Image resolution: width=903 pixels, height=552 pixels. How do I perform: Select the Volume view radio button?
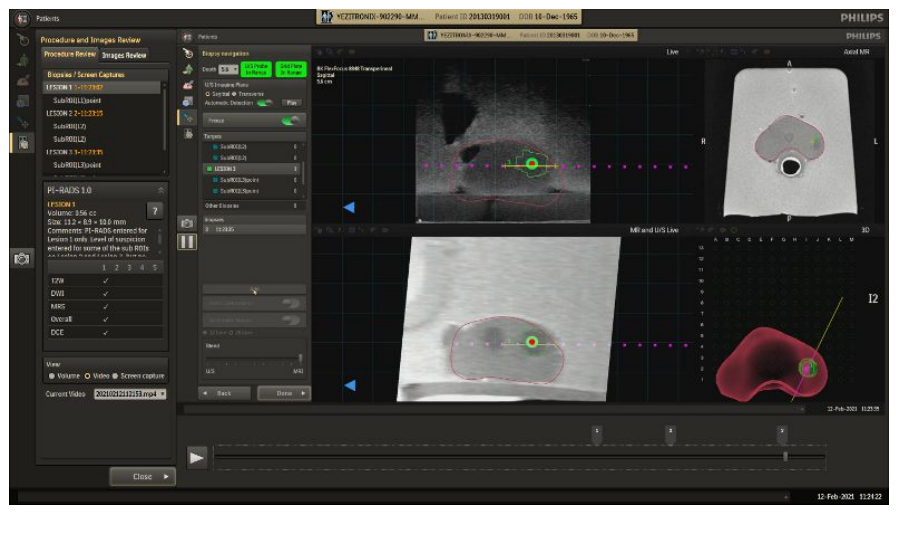point(52,376)
